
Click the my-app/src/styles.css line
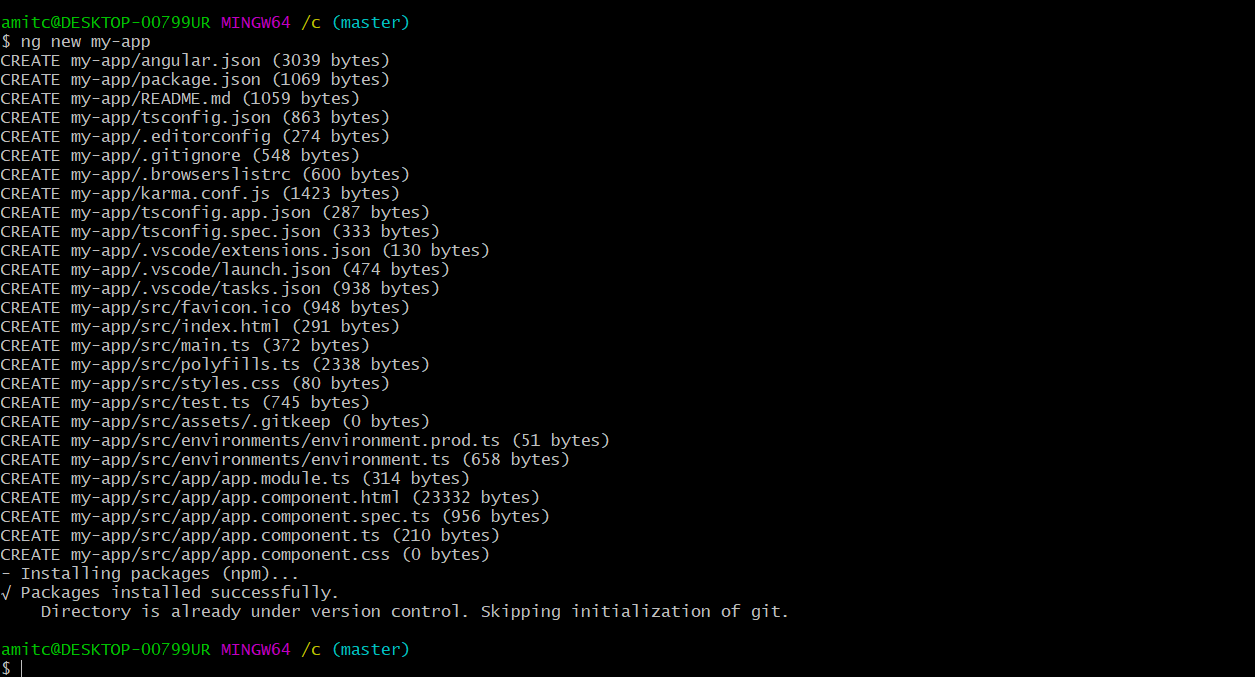[195, 383]
